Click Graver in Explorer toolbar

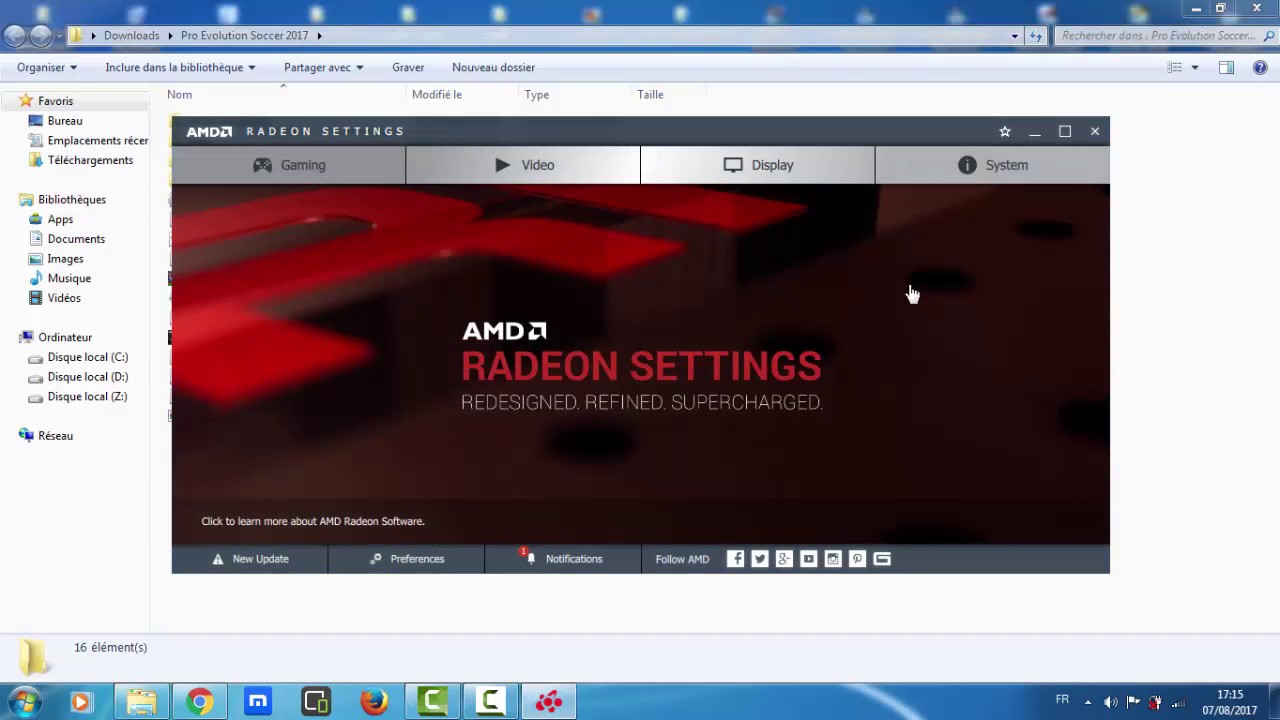(408, 67)
